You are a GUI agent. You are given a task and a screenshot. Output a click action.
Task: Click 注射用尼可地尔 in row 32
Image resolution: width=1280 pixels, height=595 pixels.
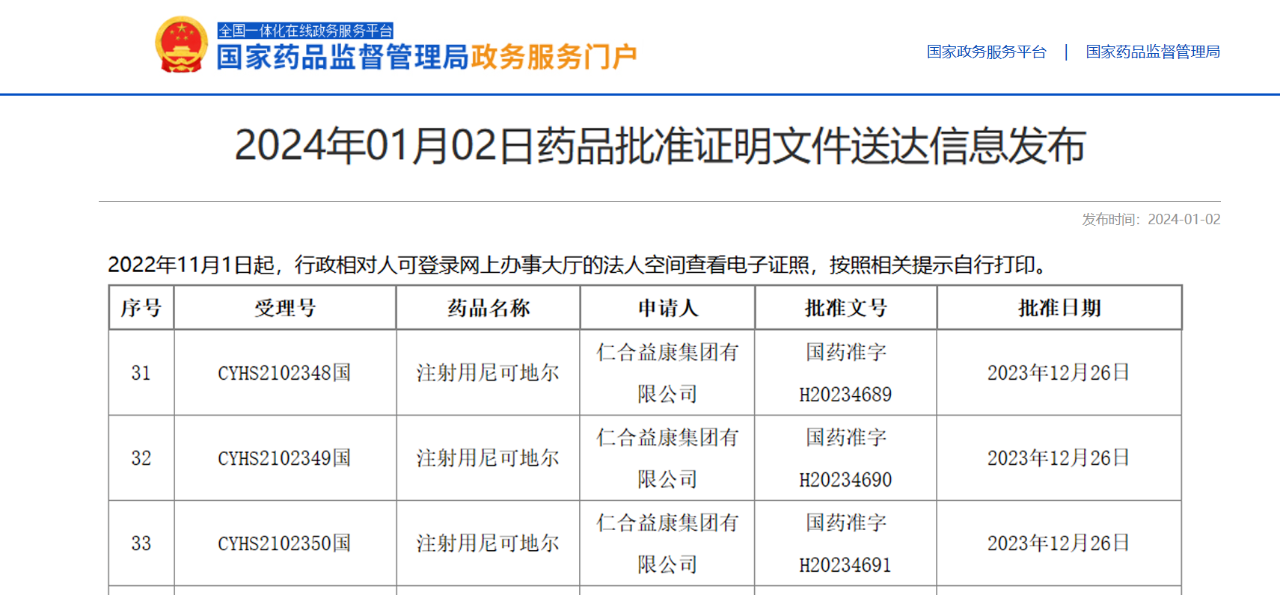[x=488, y=458]
